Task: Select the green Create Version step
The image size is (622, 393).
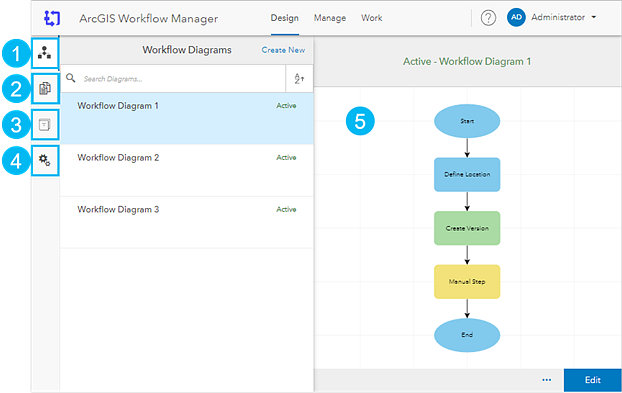Action: click(467, 228)
